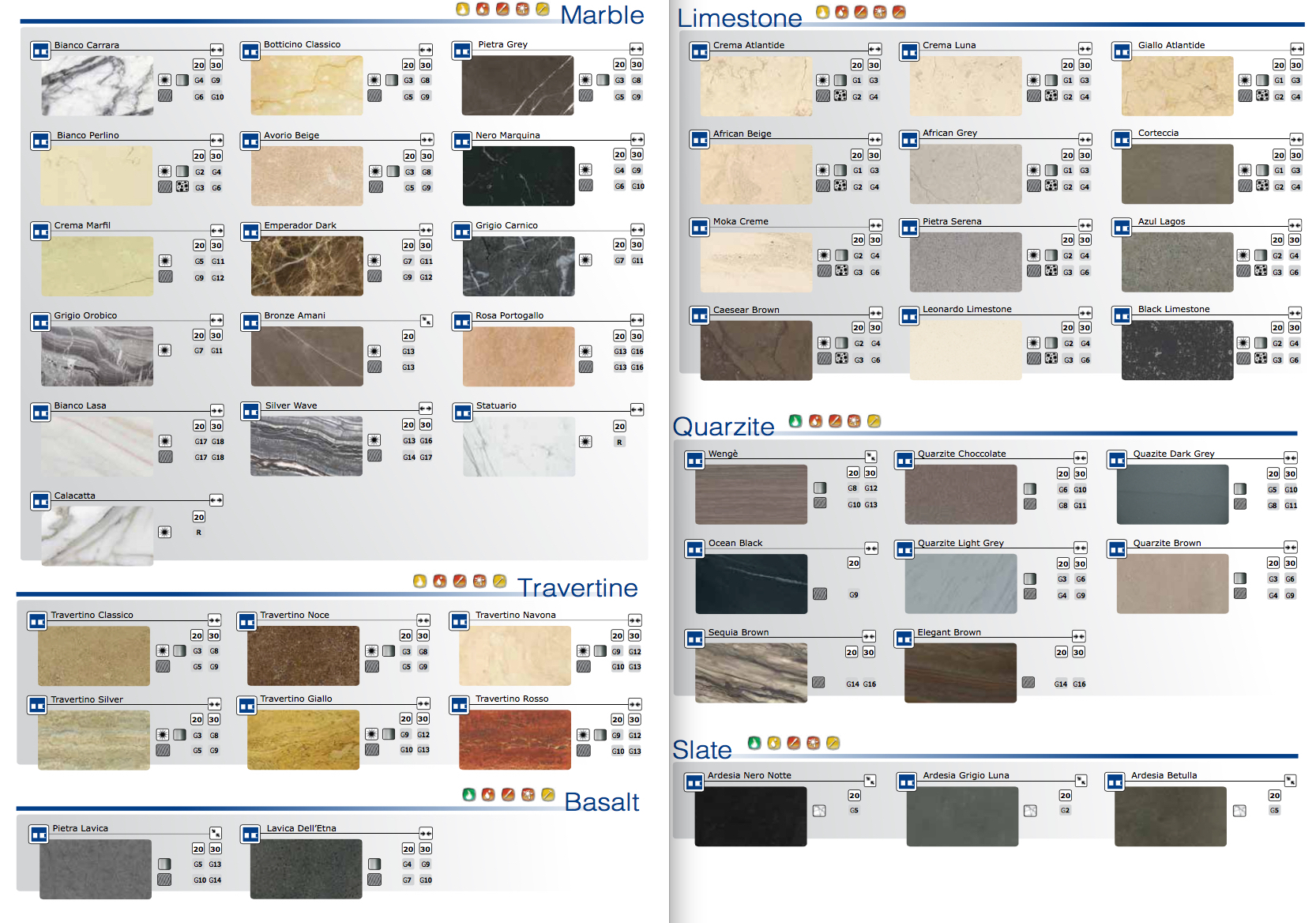Screen dimensions: 1316x923
Task: Click the first yellow icon beside Travertine heading
Action: (x=419, y=582)
